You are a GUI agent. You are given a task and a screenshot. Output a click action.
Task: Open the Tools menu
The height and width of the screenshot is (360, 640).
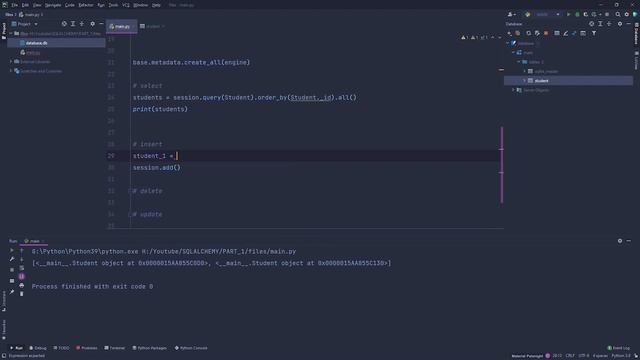(x=113, y=5)
